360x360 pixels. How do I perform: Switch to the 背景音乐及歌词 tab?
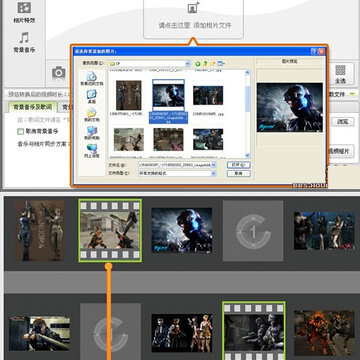click(32, 107)
